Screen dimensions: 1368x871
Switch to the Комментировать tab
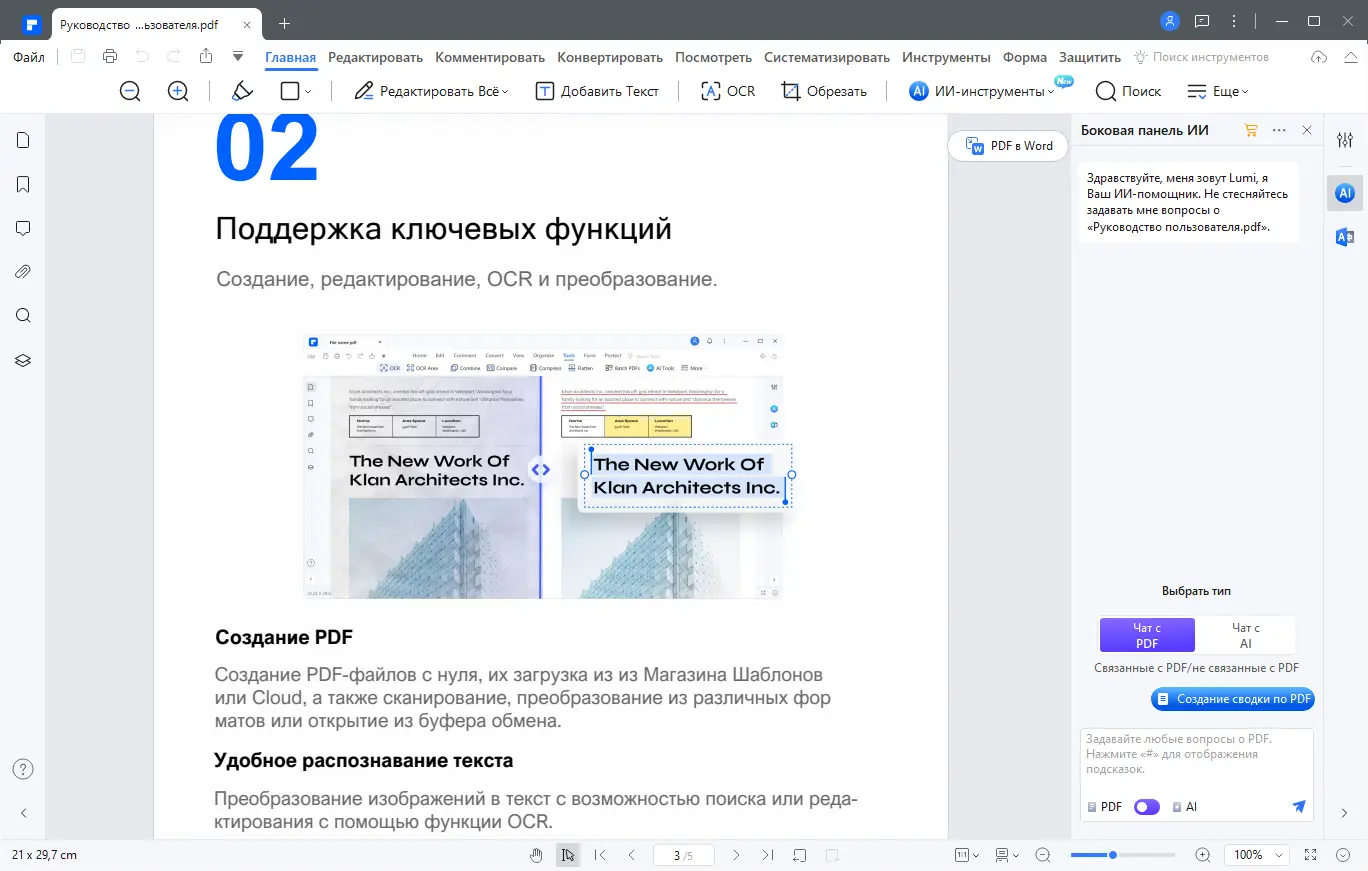(490, 57)
